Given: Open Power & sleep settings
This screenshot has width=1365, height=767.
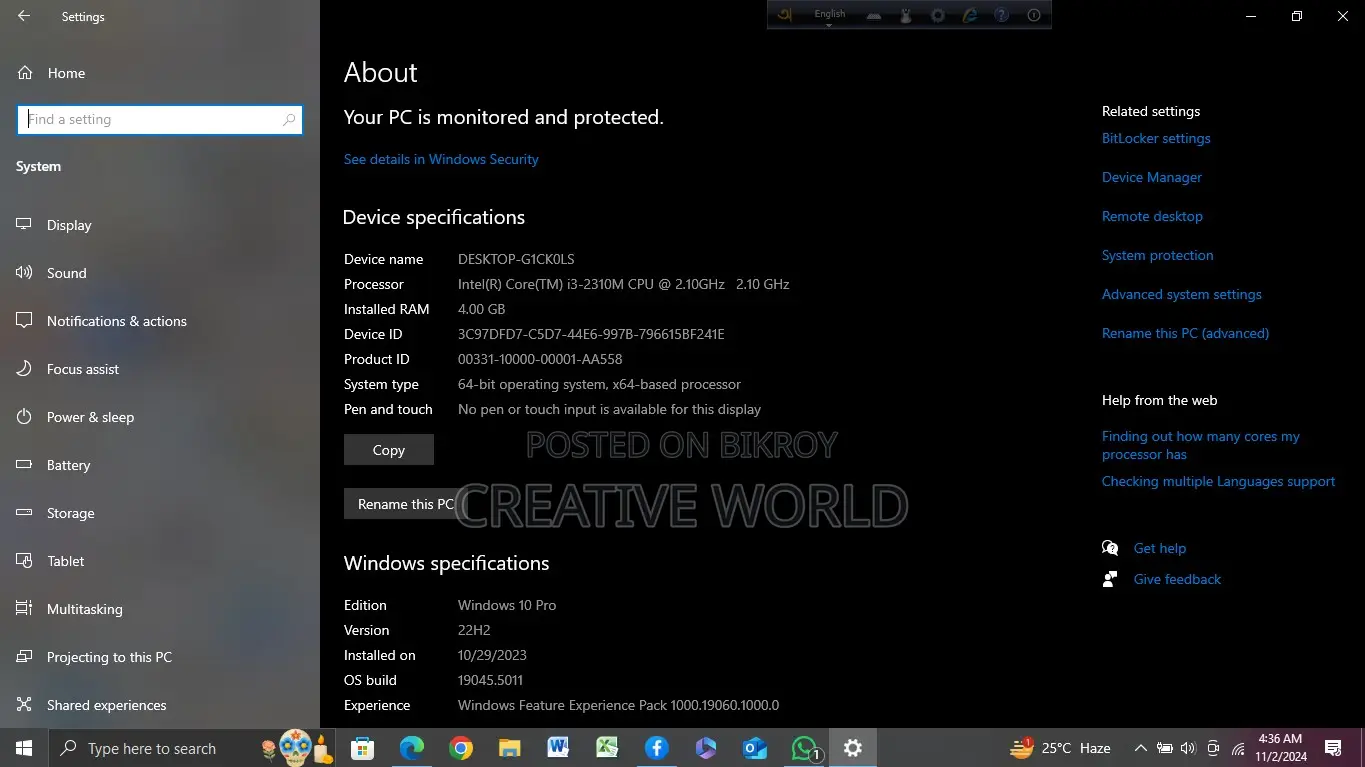Looking at the screenshot, I should [x=90, y=417].
